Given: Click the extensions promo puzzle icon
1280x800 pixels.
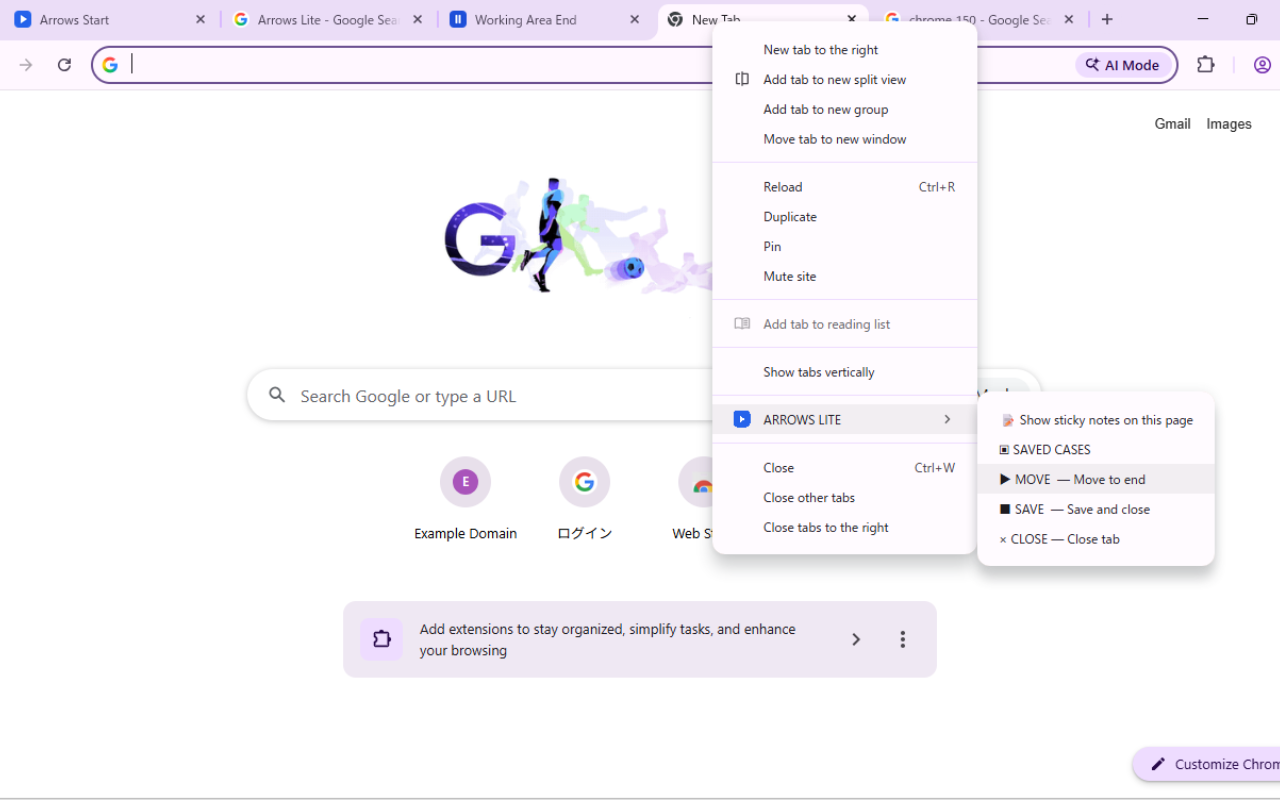Looking at the screenshot, I should tap(381, 639).
